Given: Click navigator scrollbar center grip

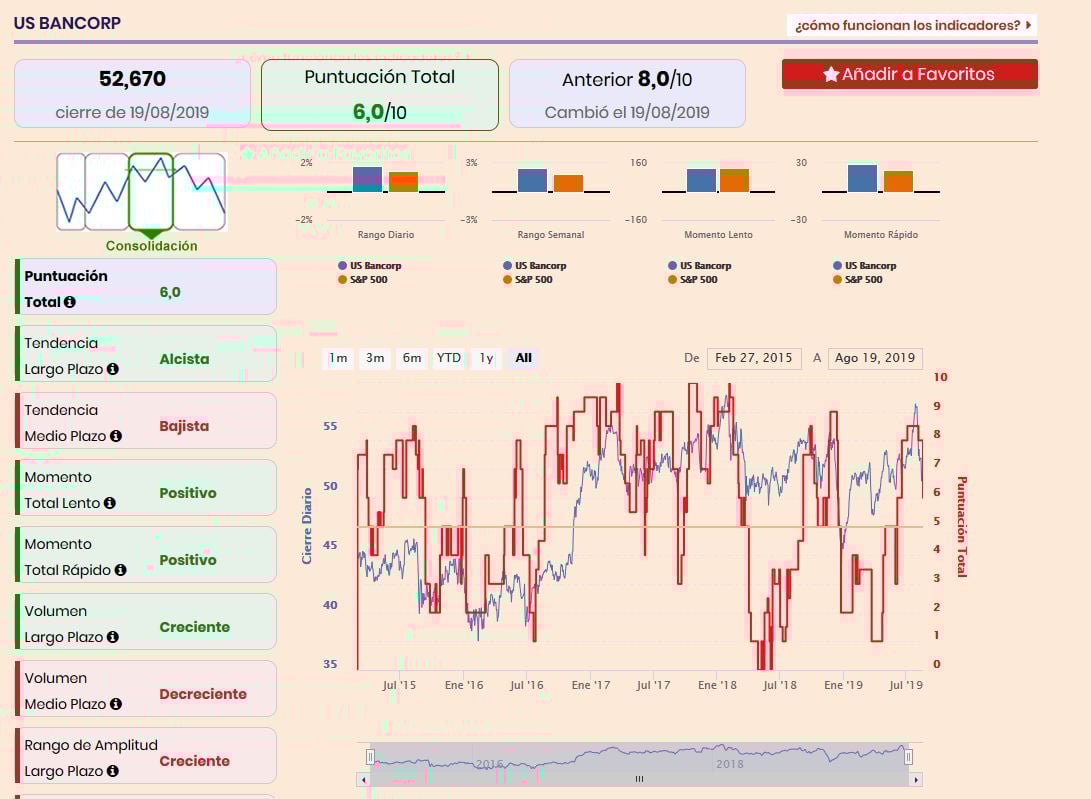Looking at the screenshot, I should [x=639, y=780].
